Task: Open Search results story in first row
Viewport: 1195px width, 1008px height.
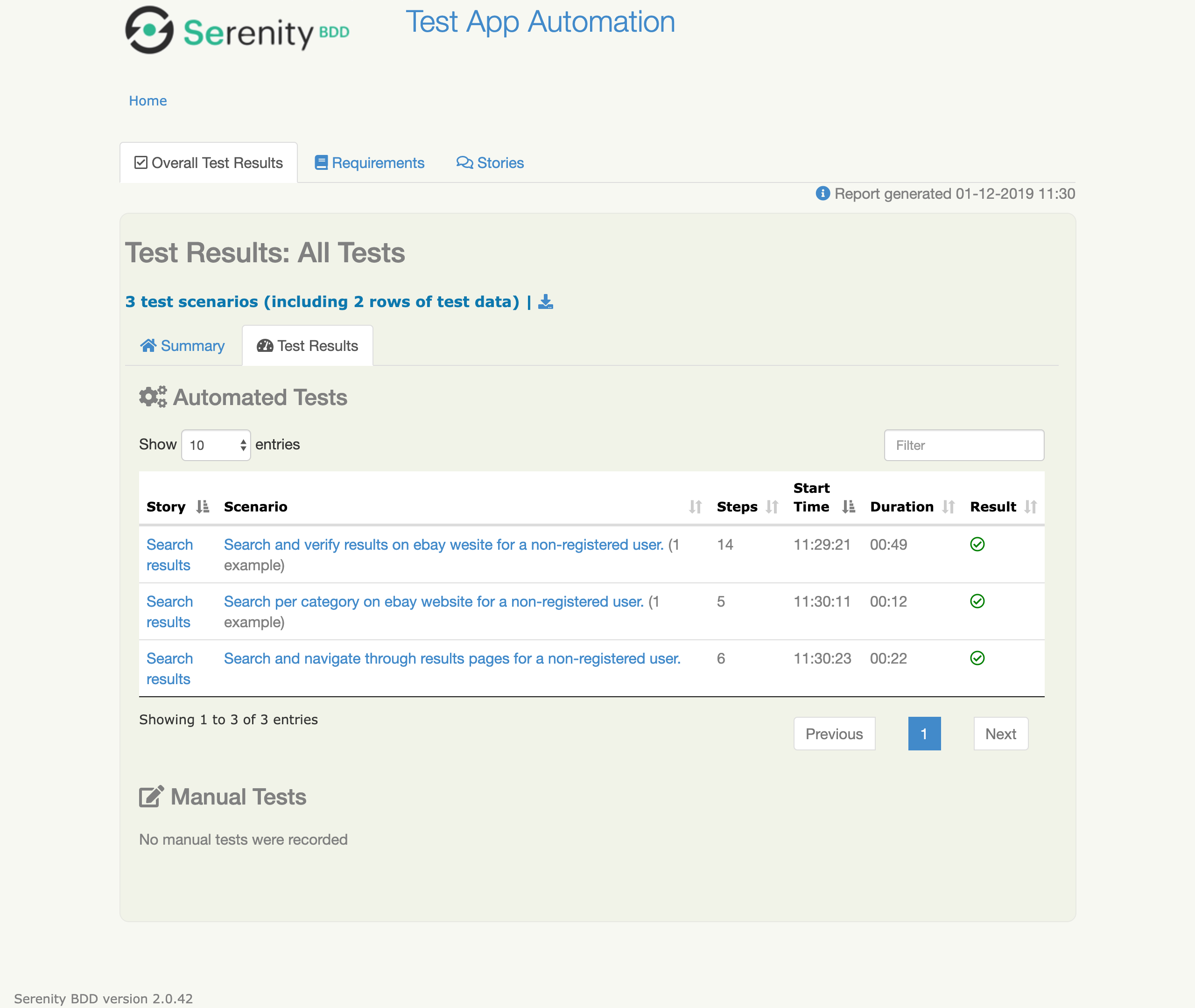Action: [x=170, y=555]
